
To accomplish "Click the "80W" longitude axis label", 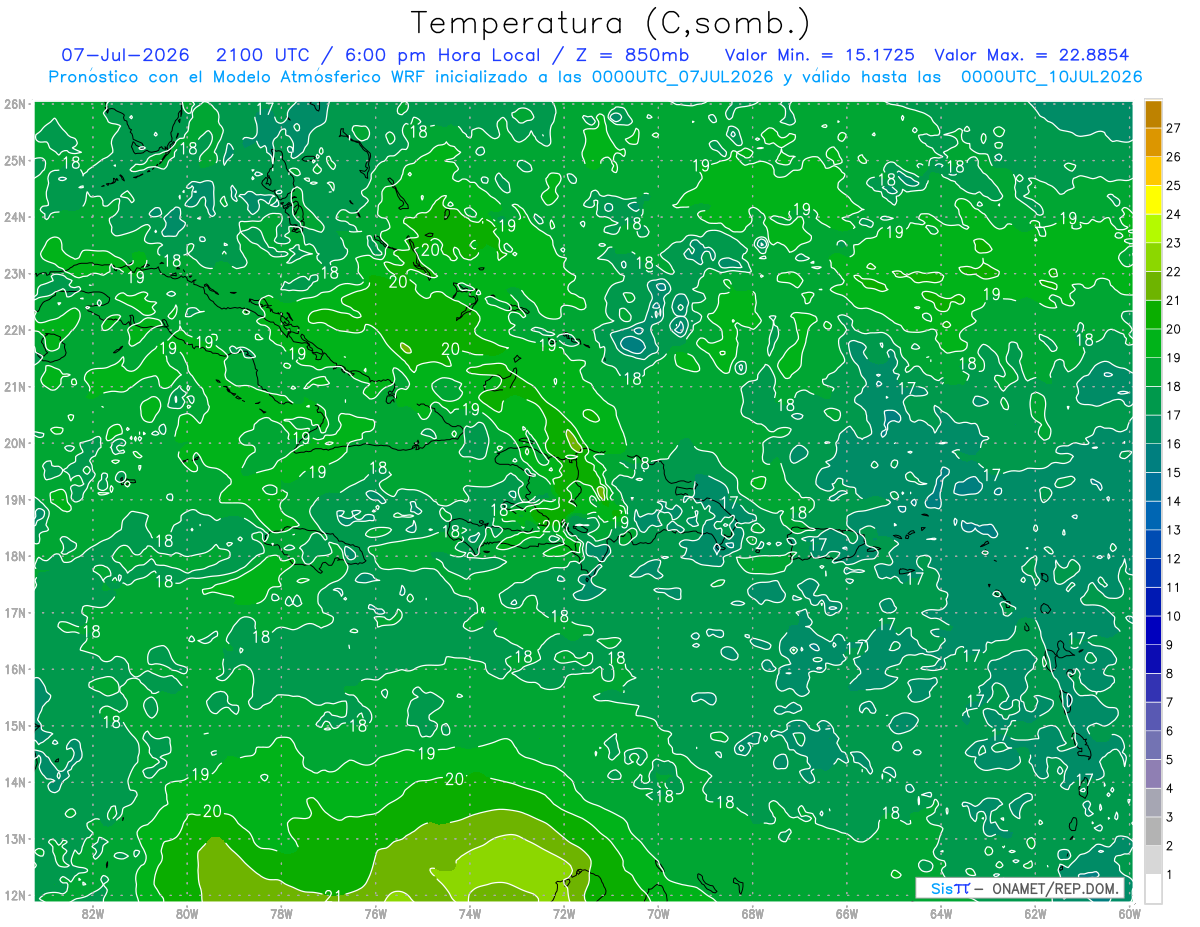I will coord(187,913).
